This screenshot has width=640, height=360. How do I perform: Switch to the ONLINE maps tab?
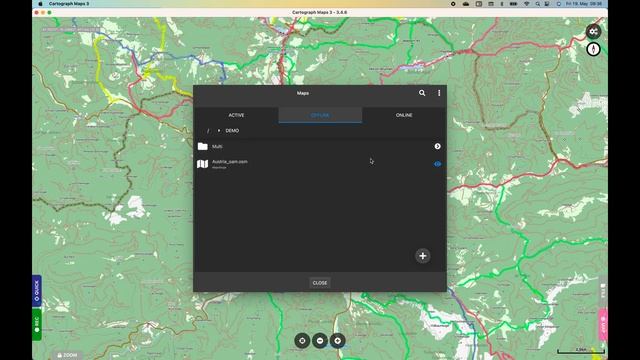(404, 115)
